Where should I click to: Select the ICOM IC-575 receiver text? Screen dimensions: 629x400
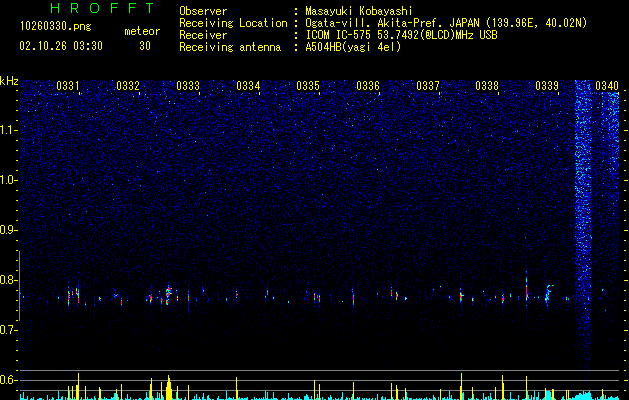[x=401, y=35]
